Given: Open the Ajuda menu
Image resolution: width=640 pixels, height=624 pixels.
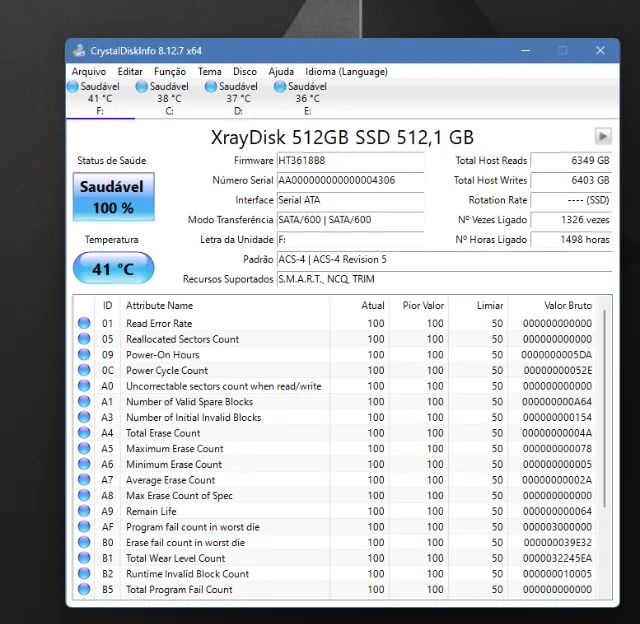Looking at the screenshot, I should point(281,72).
